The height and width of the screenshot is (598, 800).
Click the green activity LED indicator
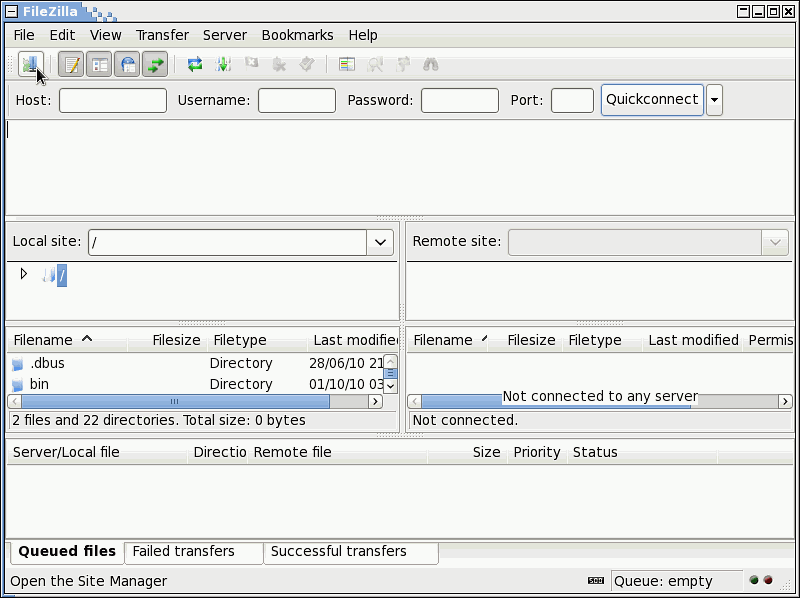tap(754, 580)
